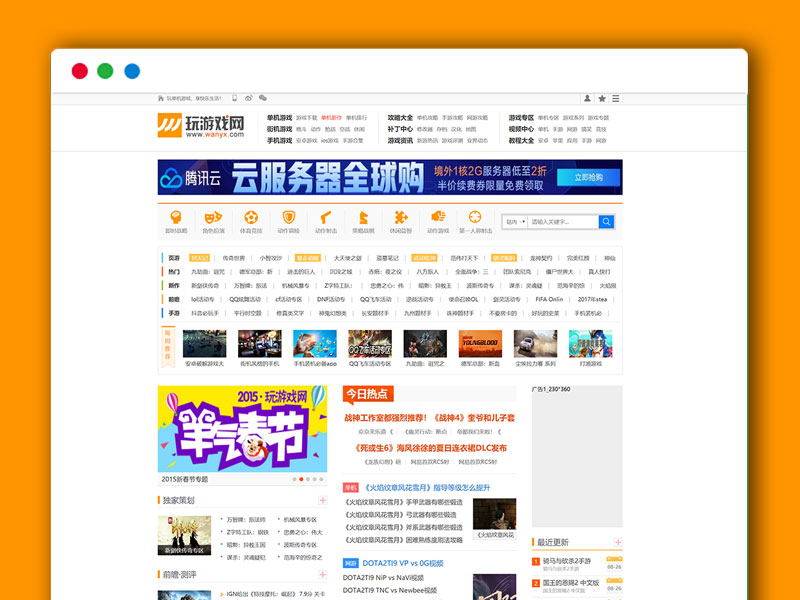The width and height of the screenshot is (800, 600).
Task: Expand the 独家策划 panel with its plus icon
Action: [x=322, y=500]
